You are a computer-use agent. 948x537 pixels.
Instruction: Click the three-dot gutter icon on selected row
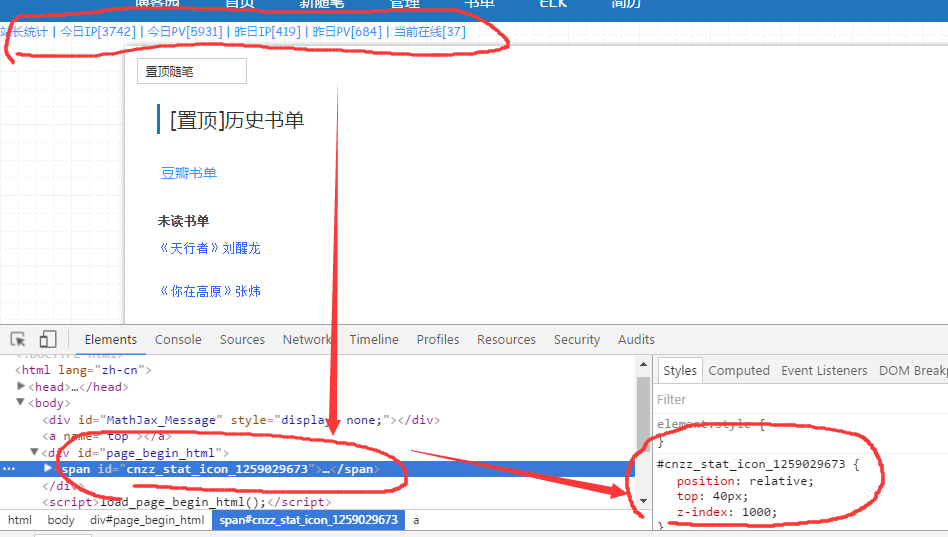[9, 469]
